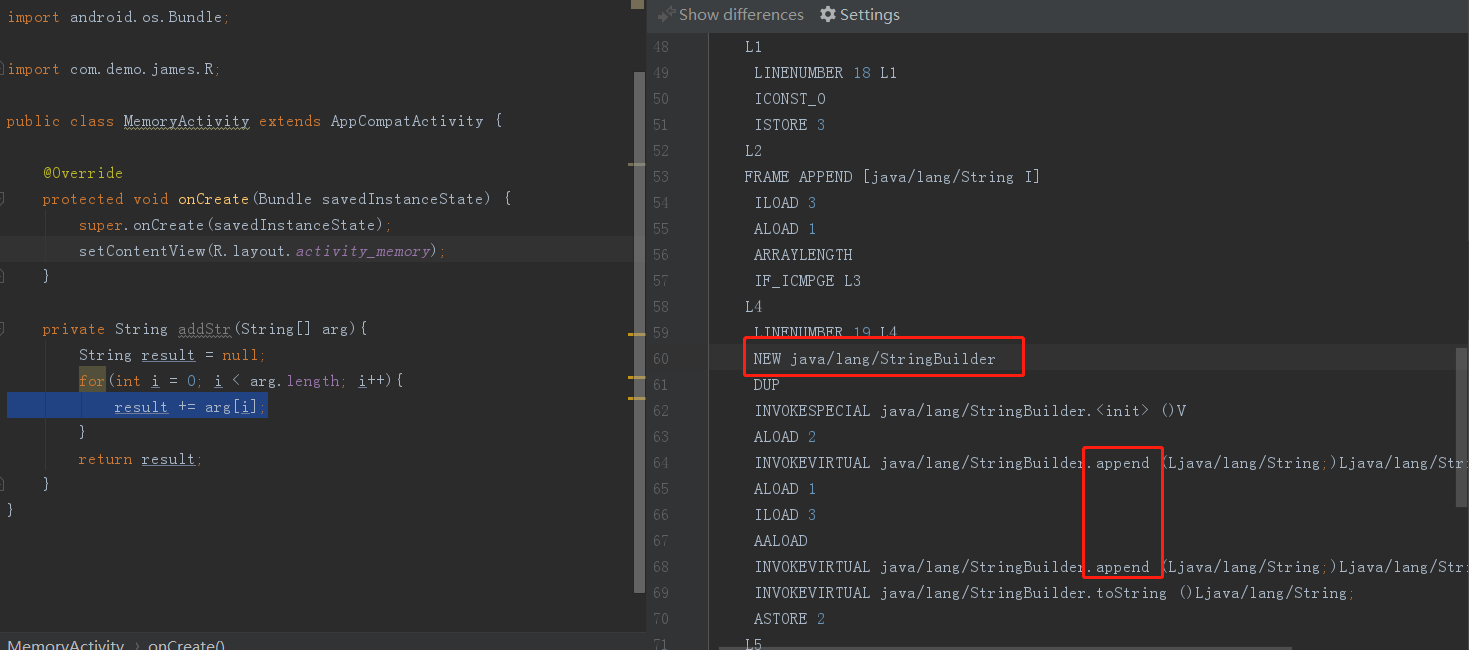Click the Settings gear icon
Screen dimensions: 1469x650
pyautogui.click(x=827, y=15)
